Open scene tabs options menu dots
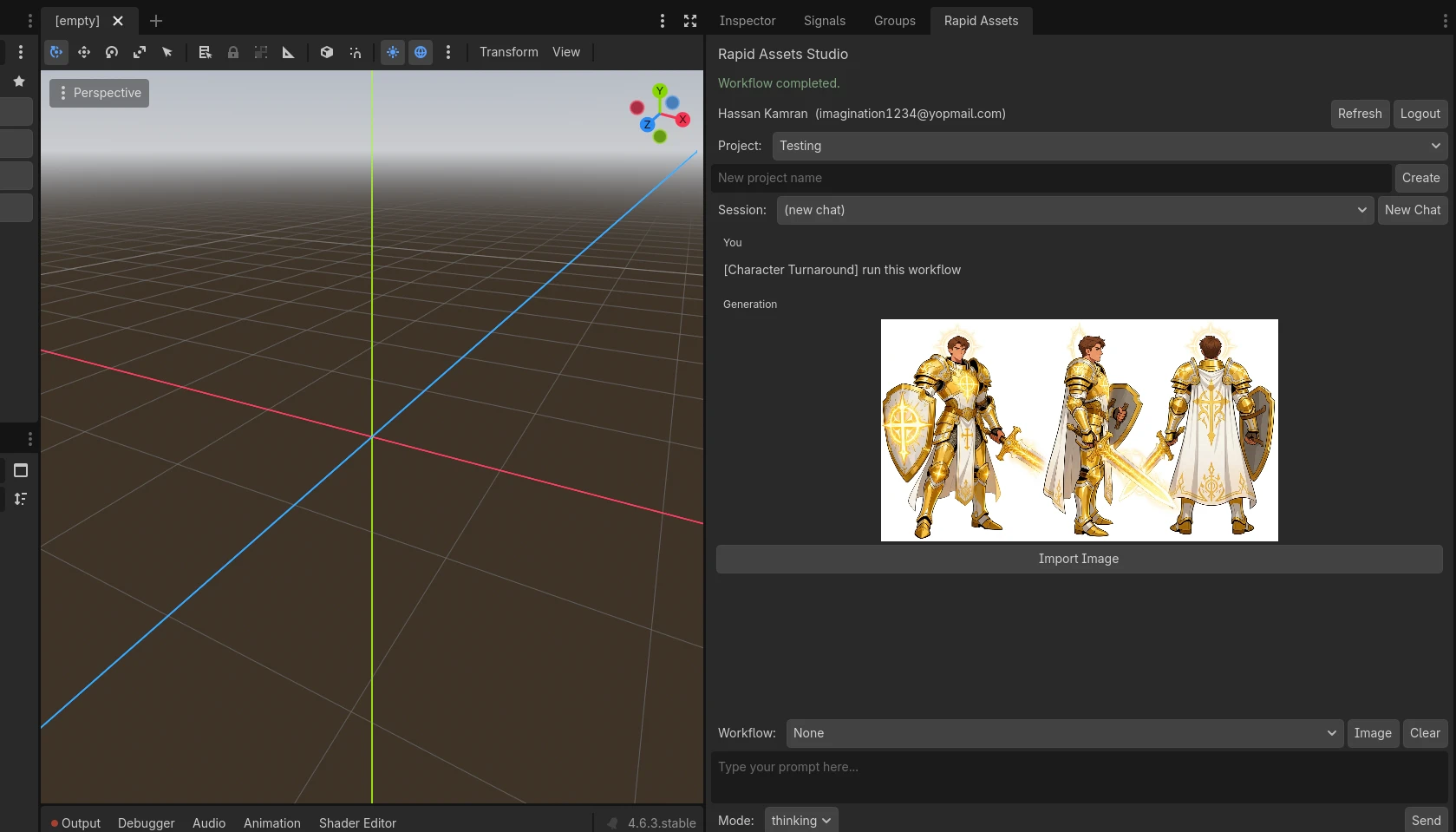 (x=663, y=21)
